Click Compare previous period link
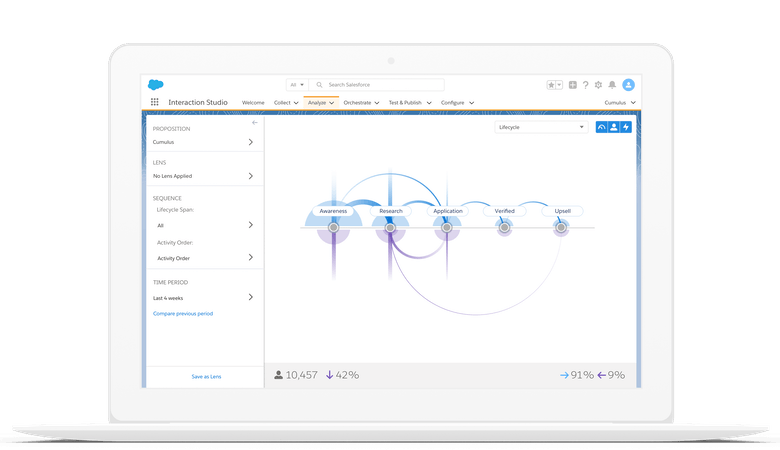 tap(183, 314)
